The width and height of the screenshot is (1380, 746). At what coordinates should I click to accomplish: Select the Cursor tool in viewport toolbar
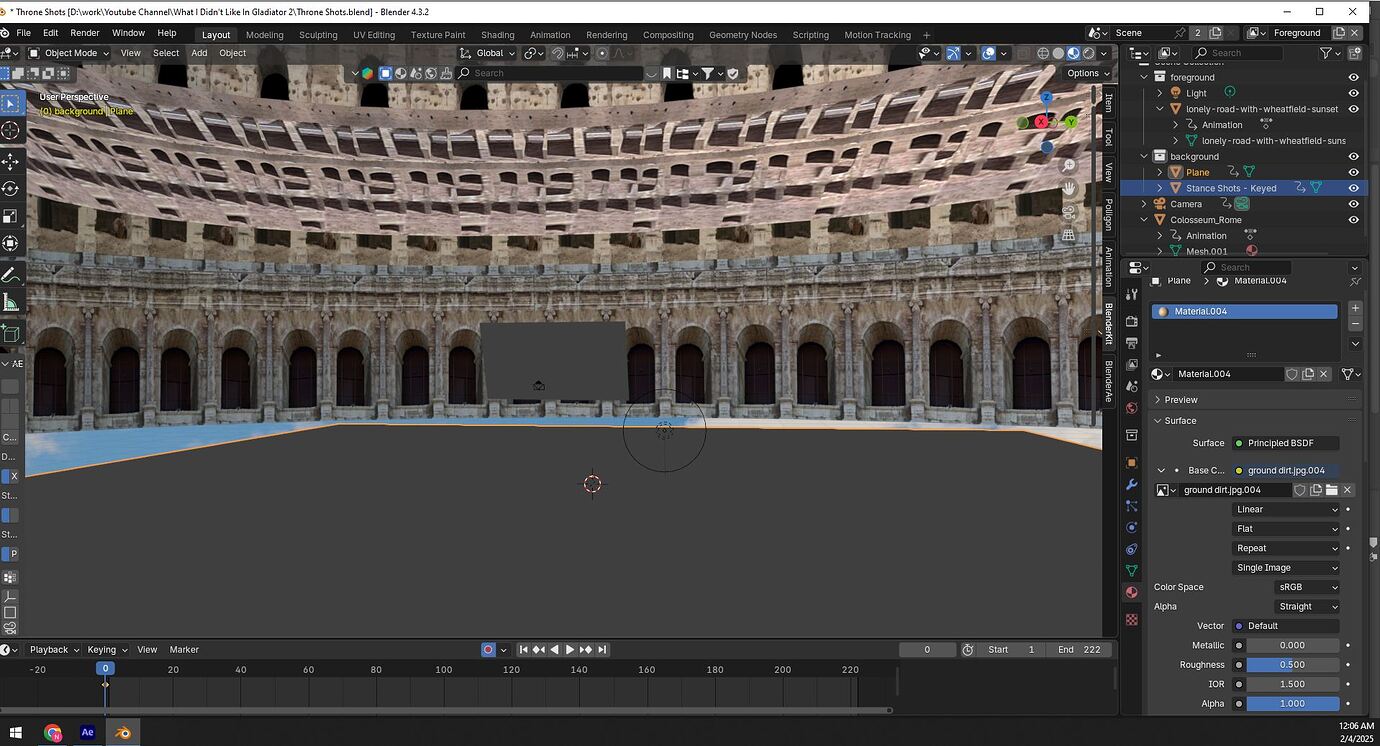(10, 131)
